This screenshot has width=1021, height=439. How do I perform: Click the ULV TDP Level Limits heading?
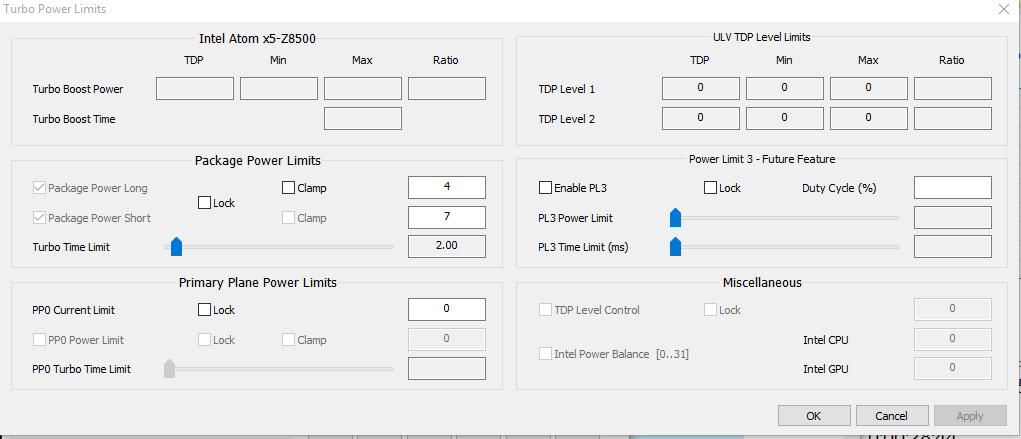(x=761, y=38)
